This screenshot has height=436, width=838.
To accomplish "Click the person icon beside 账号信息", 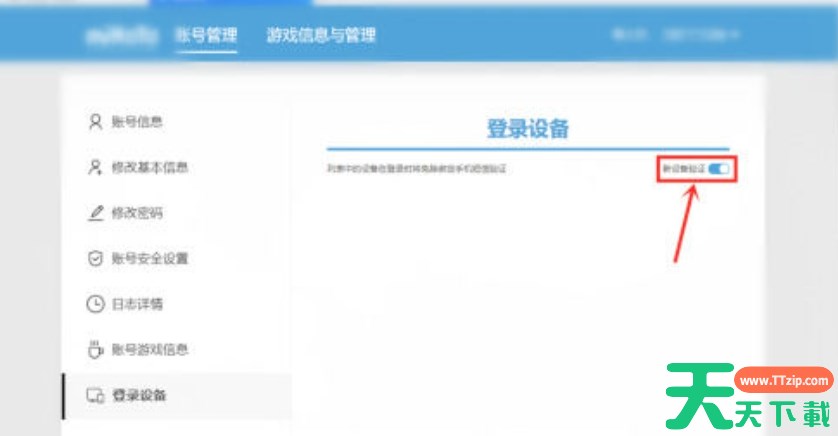I will click(x=95, y=122).
